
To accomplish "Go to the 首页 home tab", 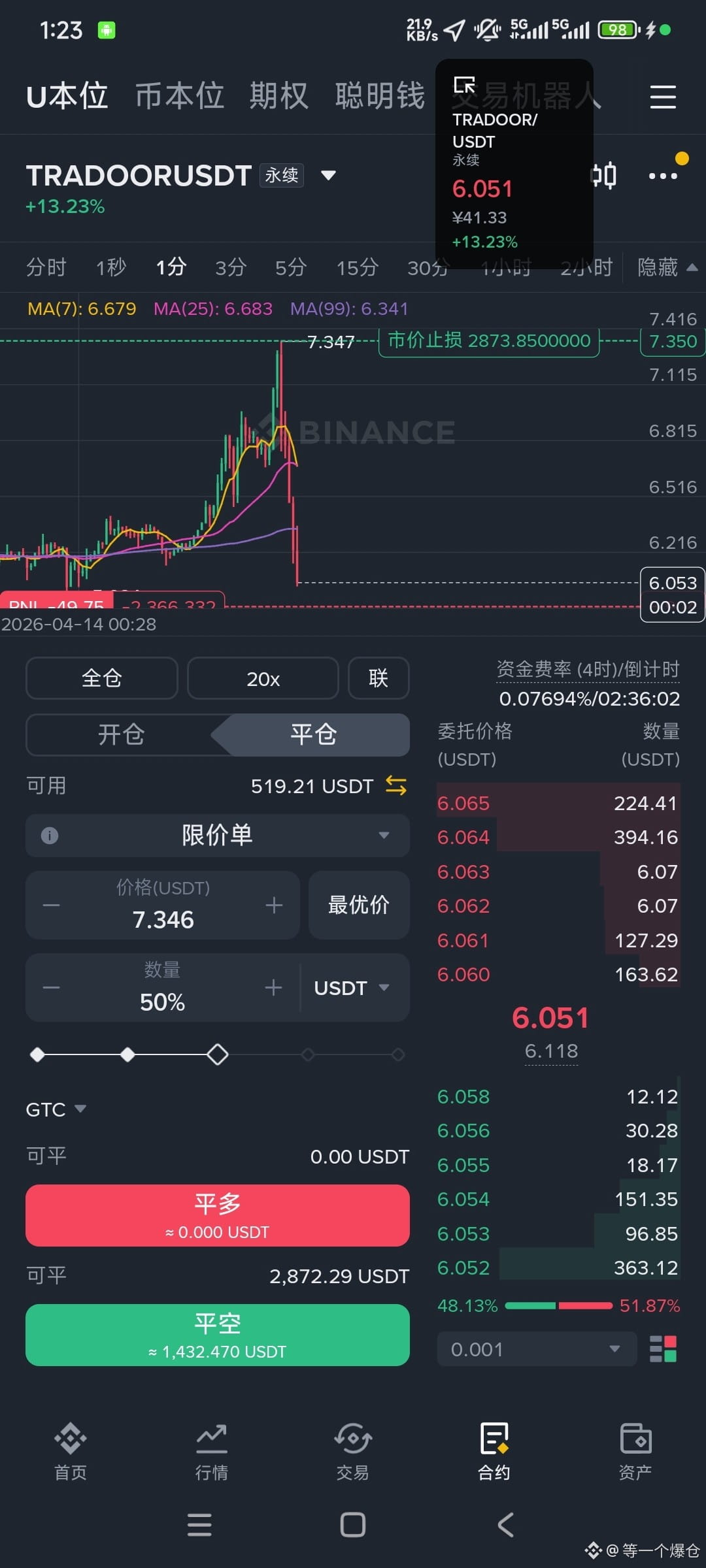I will pyautogui.click(x=71, y=1452).
